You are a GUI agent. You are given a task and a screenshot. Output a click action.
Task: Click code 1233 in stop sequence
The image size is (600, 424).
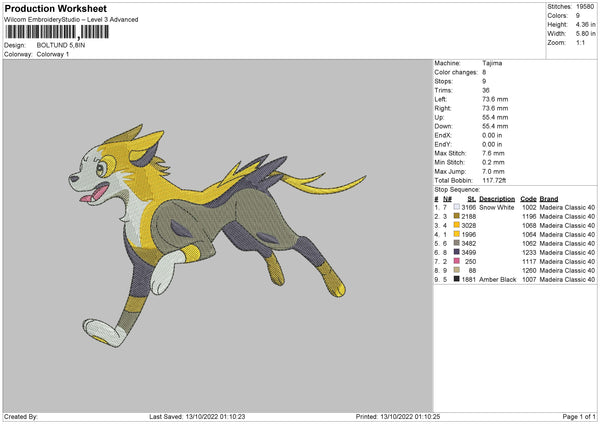(529, 253)
